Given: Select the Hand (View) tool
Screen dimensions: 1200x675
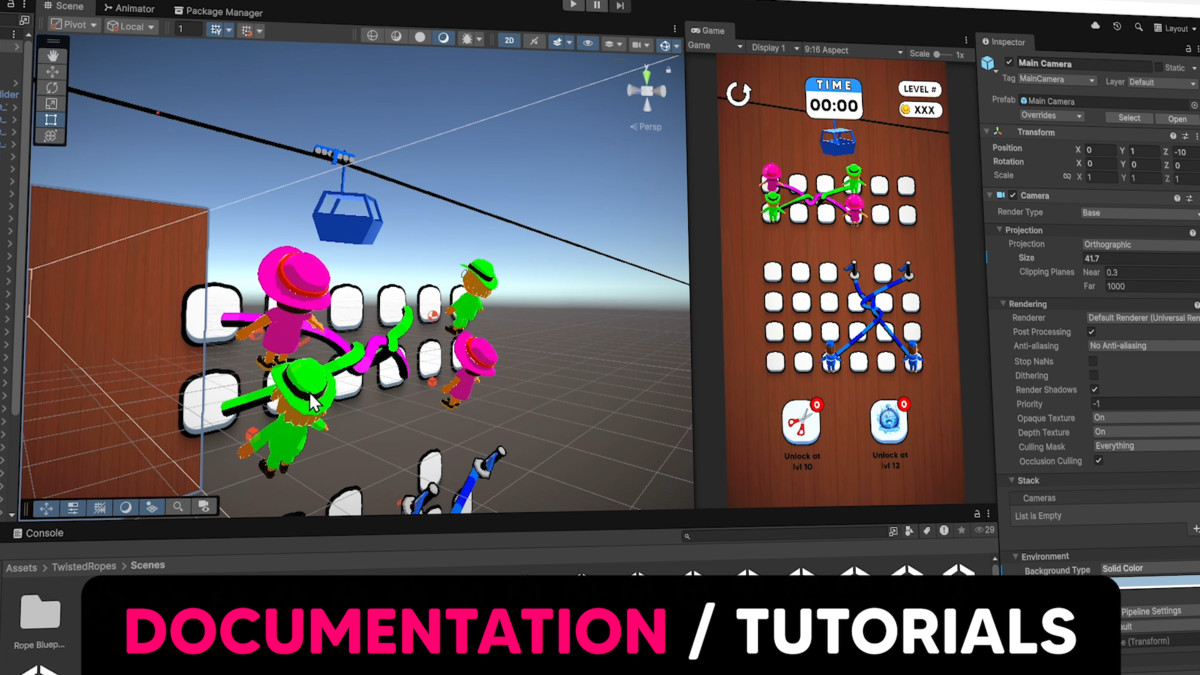Looking at the screenshot, I should pyautogui.click(x=51, y=56).
